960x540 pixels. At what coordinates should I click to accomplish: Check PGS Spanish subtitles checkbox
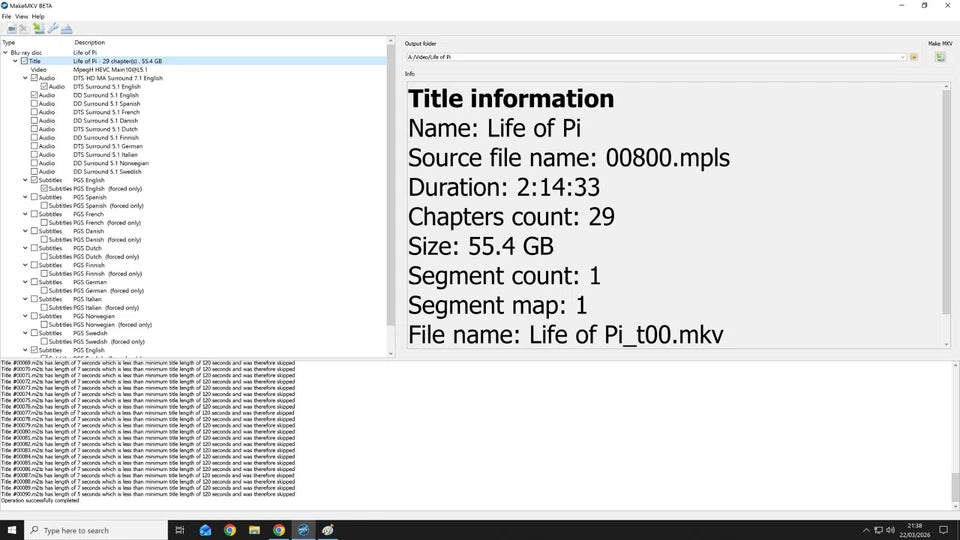(34, 197)
